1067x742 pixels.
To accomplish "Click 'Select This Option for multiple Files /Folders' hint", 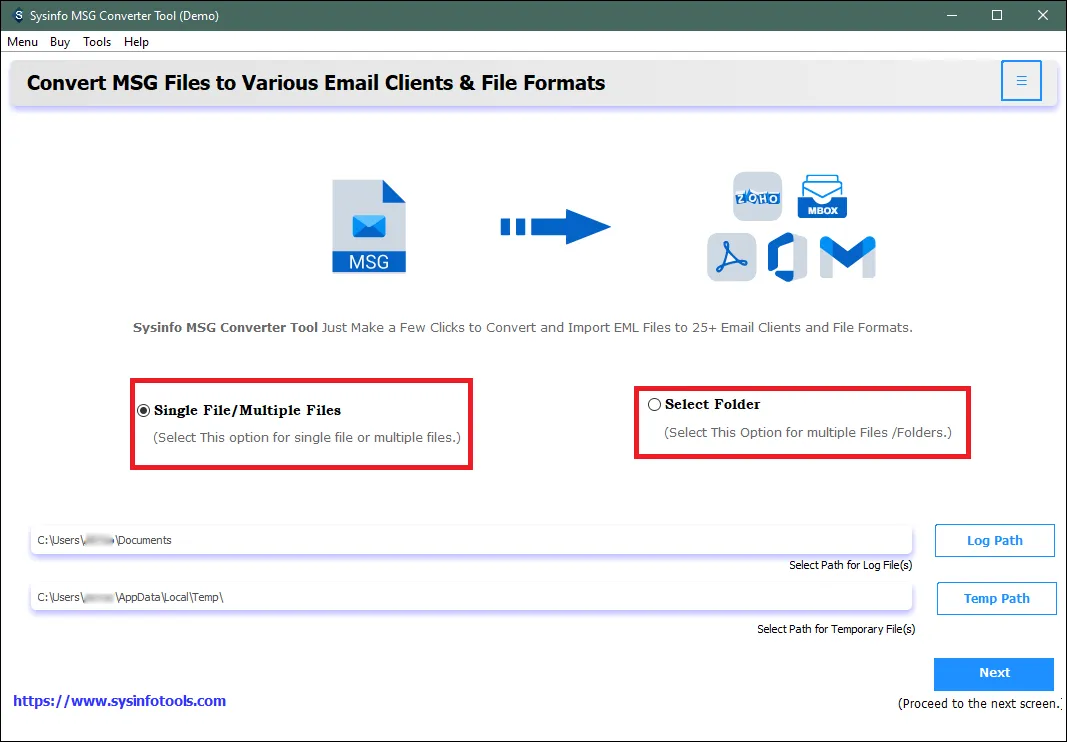I will [x=808, y=433].
